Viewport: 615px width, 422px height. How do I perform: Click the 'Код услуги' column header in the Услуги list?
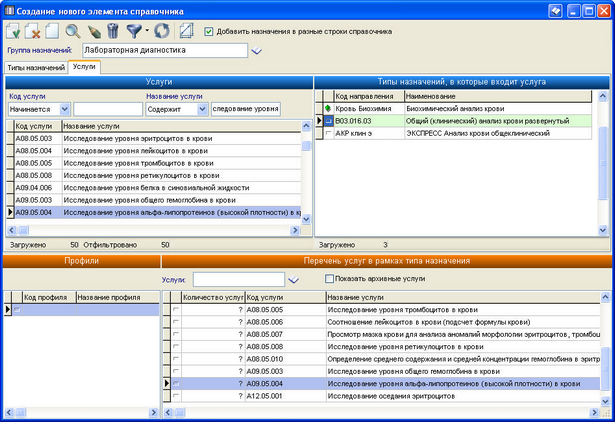38,126
